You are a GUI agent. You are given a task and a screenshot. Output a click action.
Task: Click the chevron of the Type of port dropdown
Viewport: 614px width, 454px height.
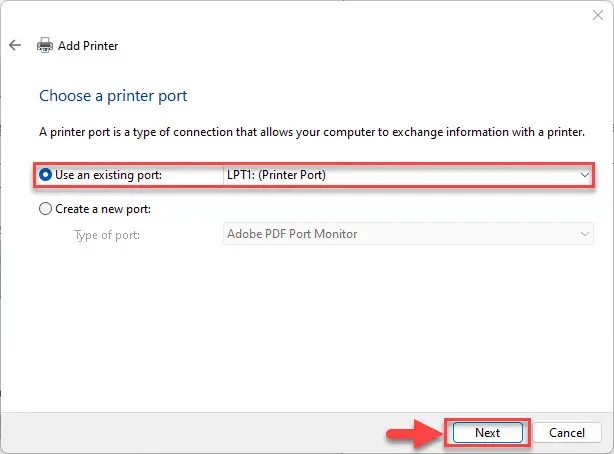(x=585, y=234)
